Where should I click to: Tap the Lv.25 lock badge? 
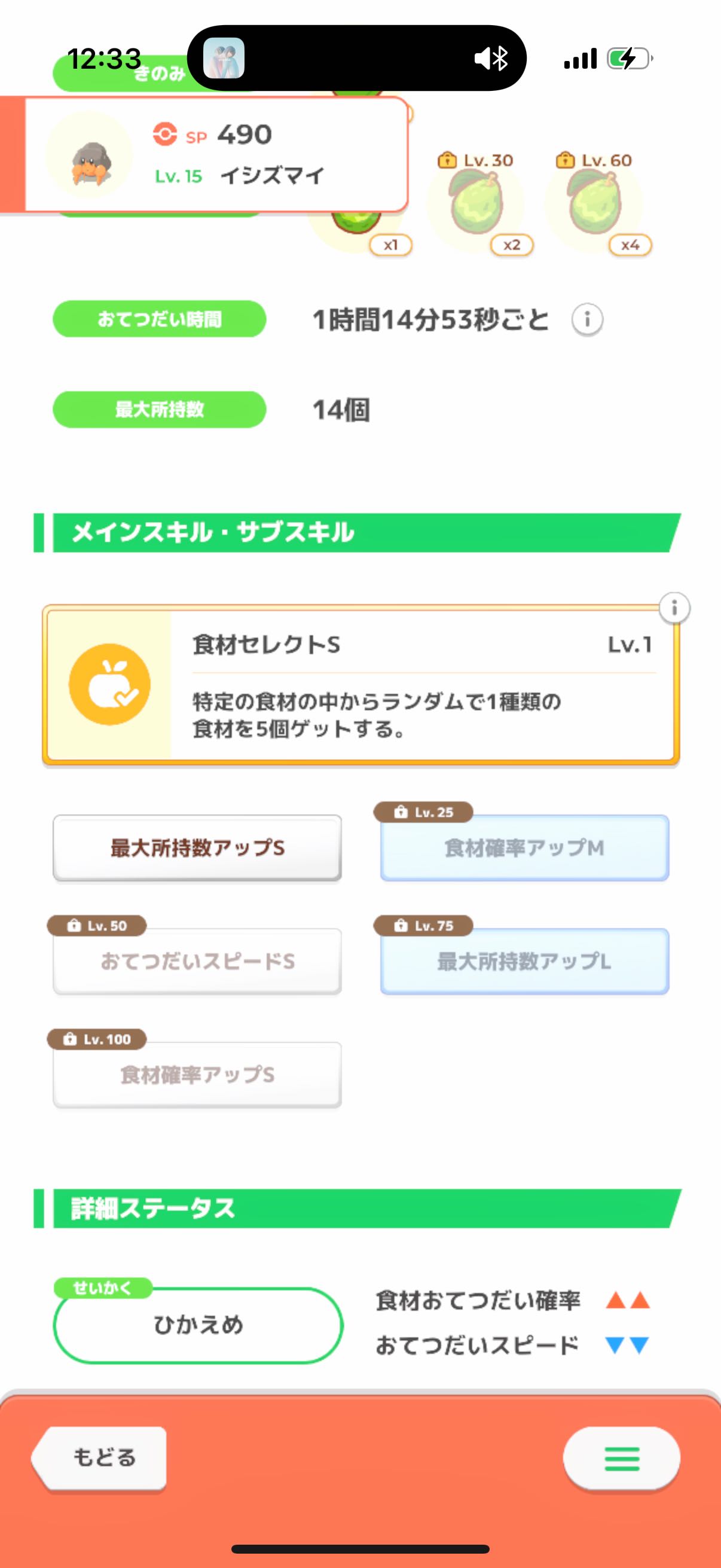[x=423, y=812]
